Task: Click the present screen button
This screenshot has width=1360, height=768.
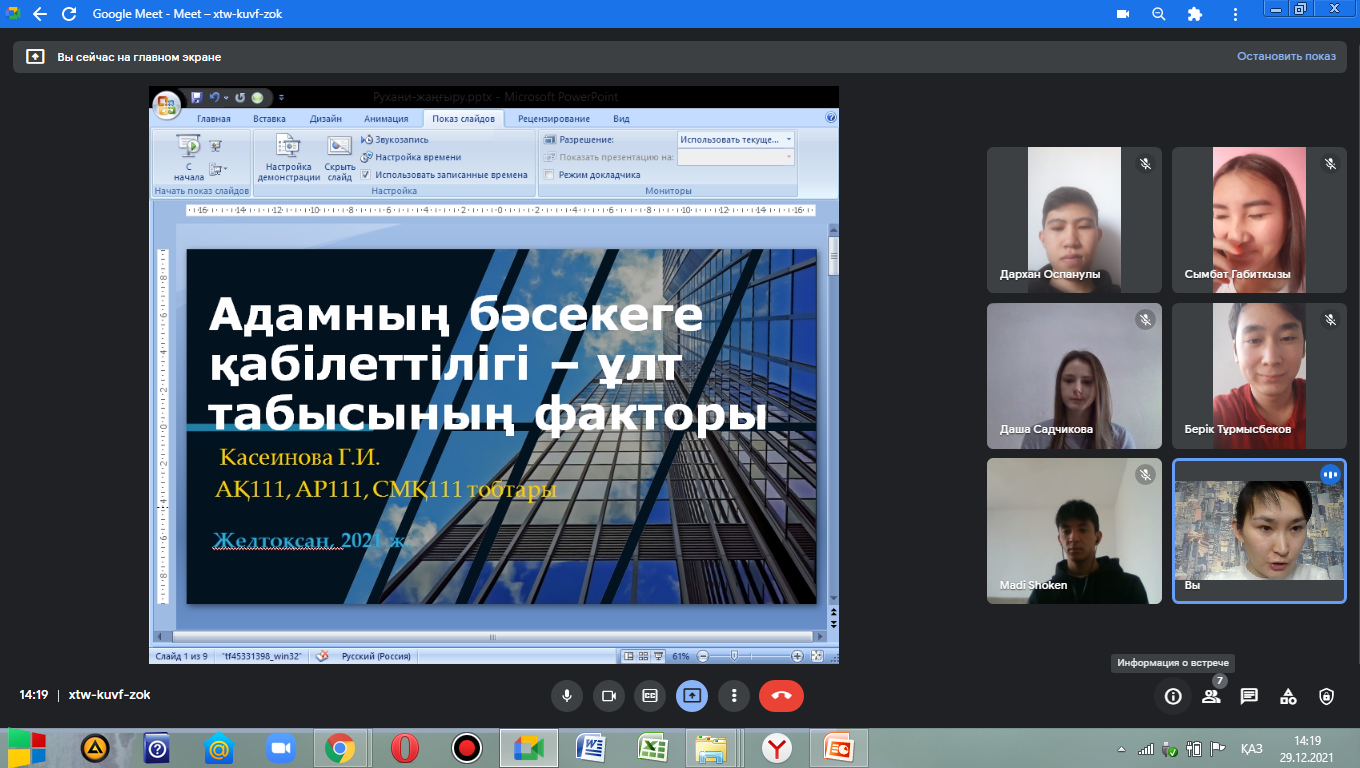Action: [x=692, y=696]
